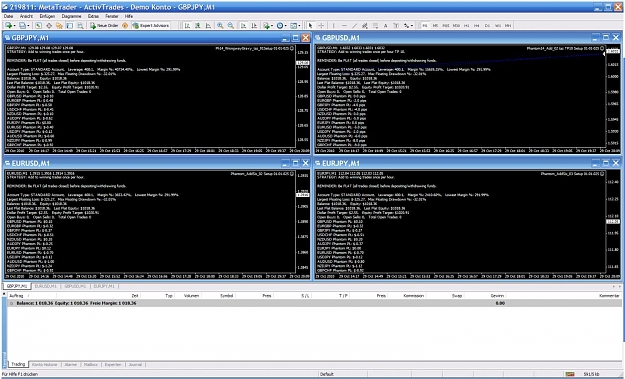Sort by the Auftrag column header
The height and width of the screenshot is (379, 625).
click(x=32, y=296)
